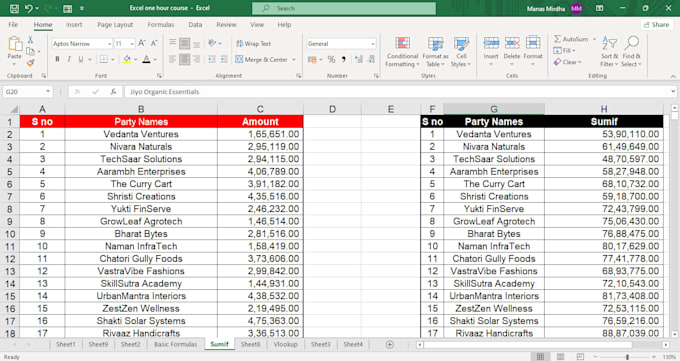680x361 pixels.
Task: Expand the AutoSum dropdown arrow
Action: (595, 39)
